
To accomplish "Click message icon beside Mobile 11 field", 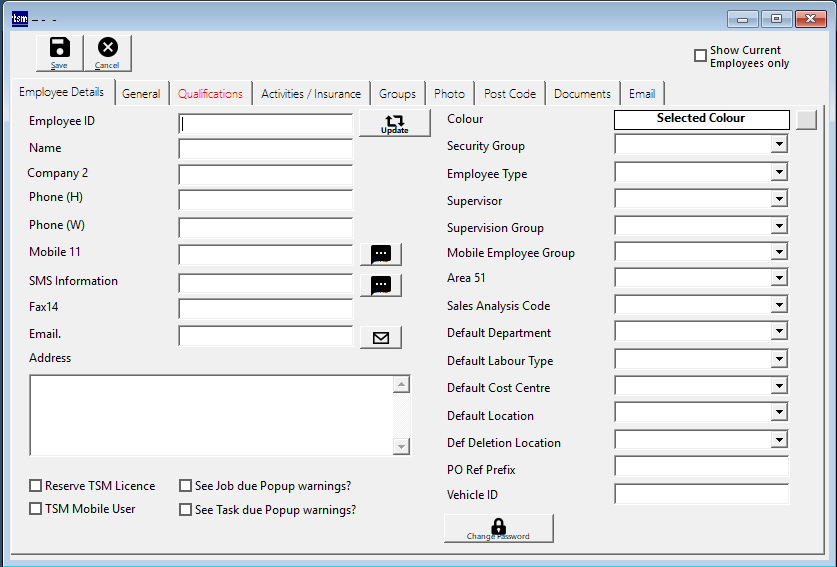I will [x=380, y=254].
